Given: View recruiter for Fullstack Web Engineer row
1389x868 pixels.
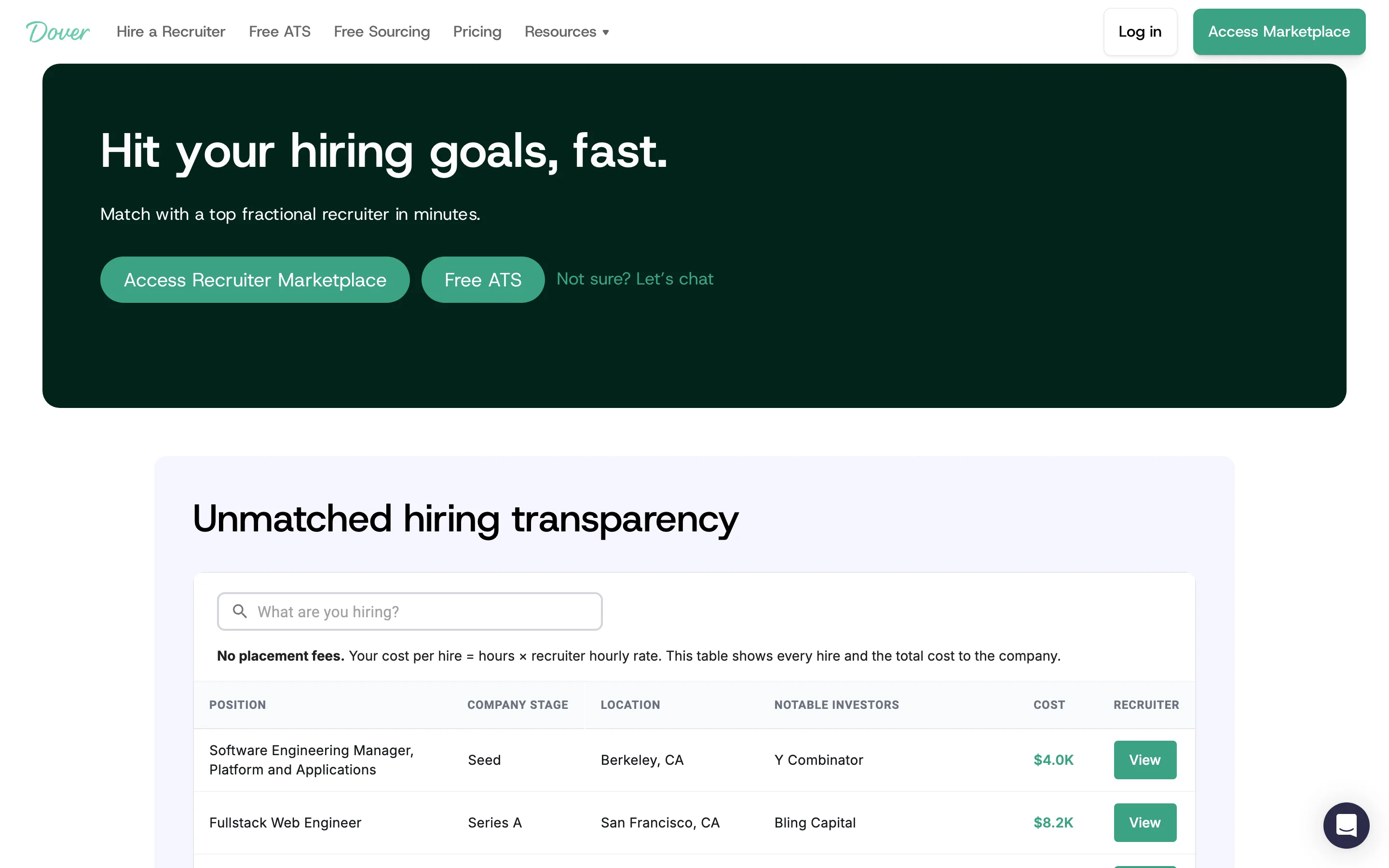Looking at the screenshot, I should [x=1144, y=822].
